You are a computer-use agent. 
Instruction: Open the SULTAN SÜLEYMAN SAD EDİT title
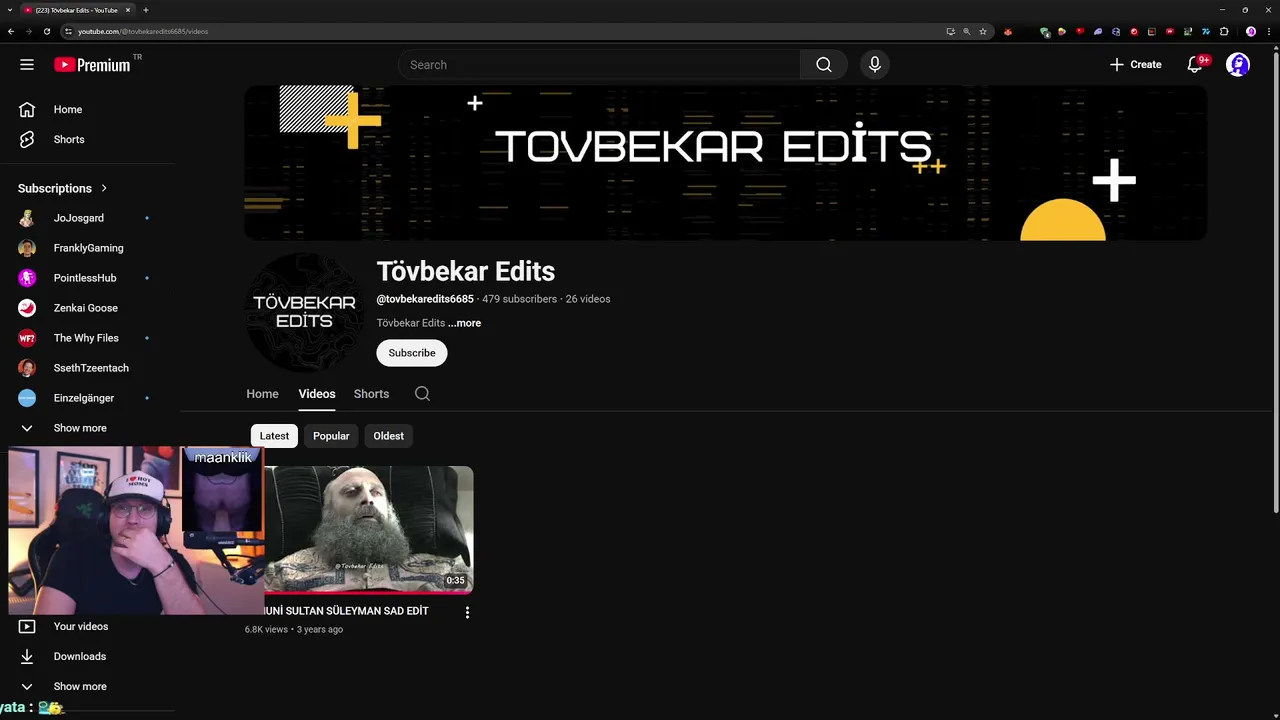(x=347, y=611)
